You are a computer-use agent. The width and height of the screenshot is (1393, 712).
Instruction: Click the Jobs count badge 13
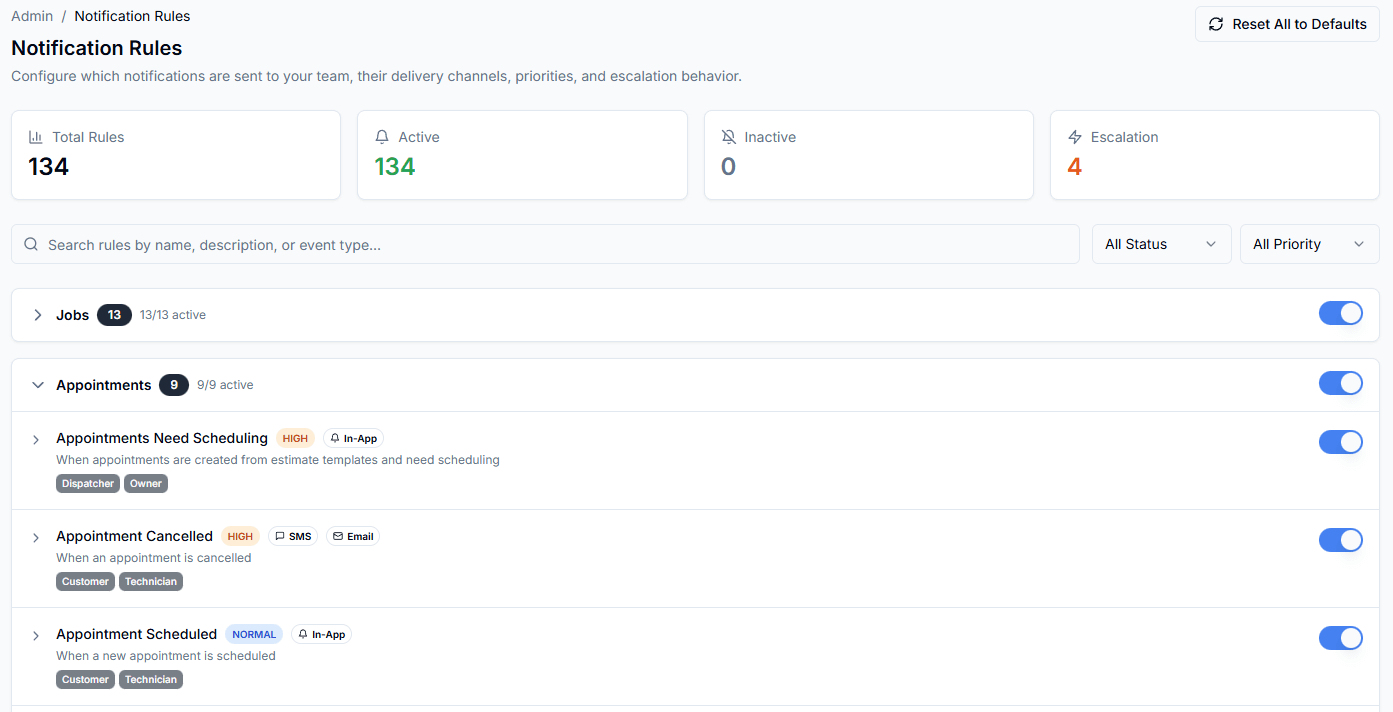(114, 315)
